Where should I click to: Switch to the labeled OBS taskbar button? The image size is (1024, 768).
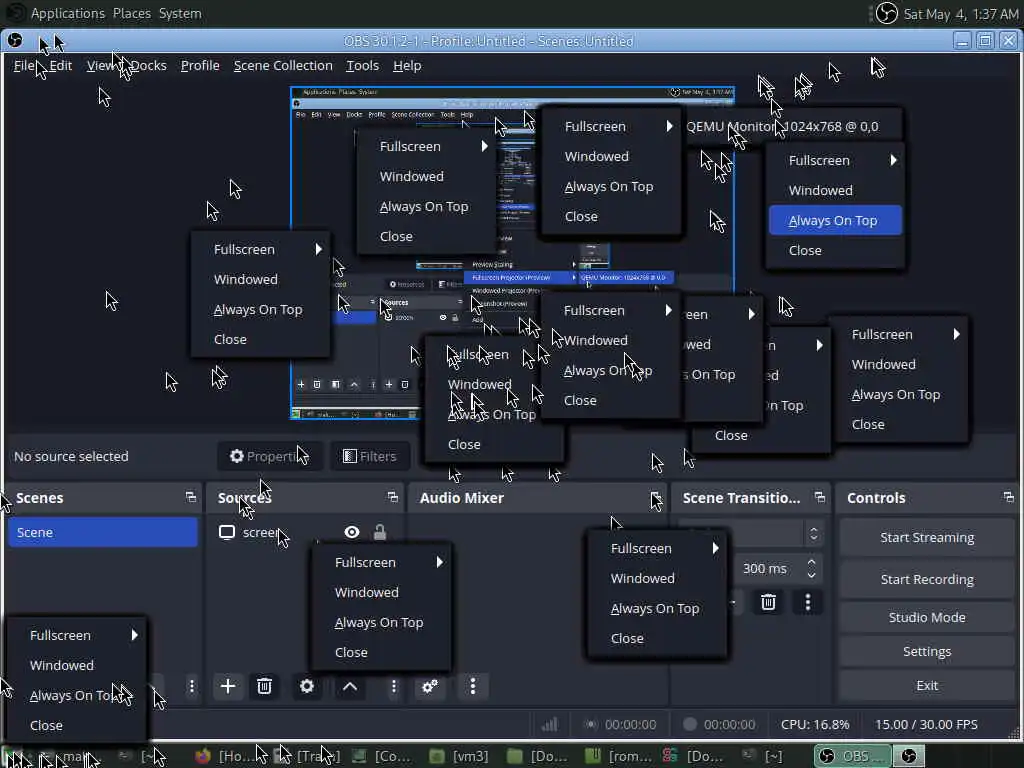click(852, 756)
